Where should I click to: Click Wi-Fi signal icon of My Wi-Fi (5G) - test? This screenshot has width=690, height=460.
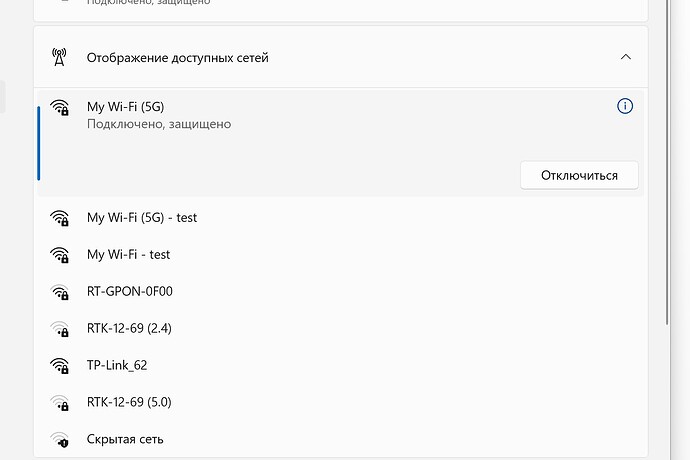click(x=59, y=218)
